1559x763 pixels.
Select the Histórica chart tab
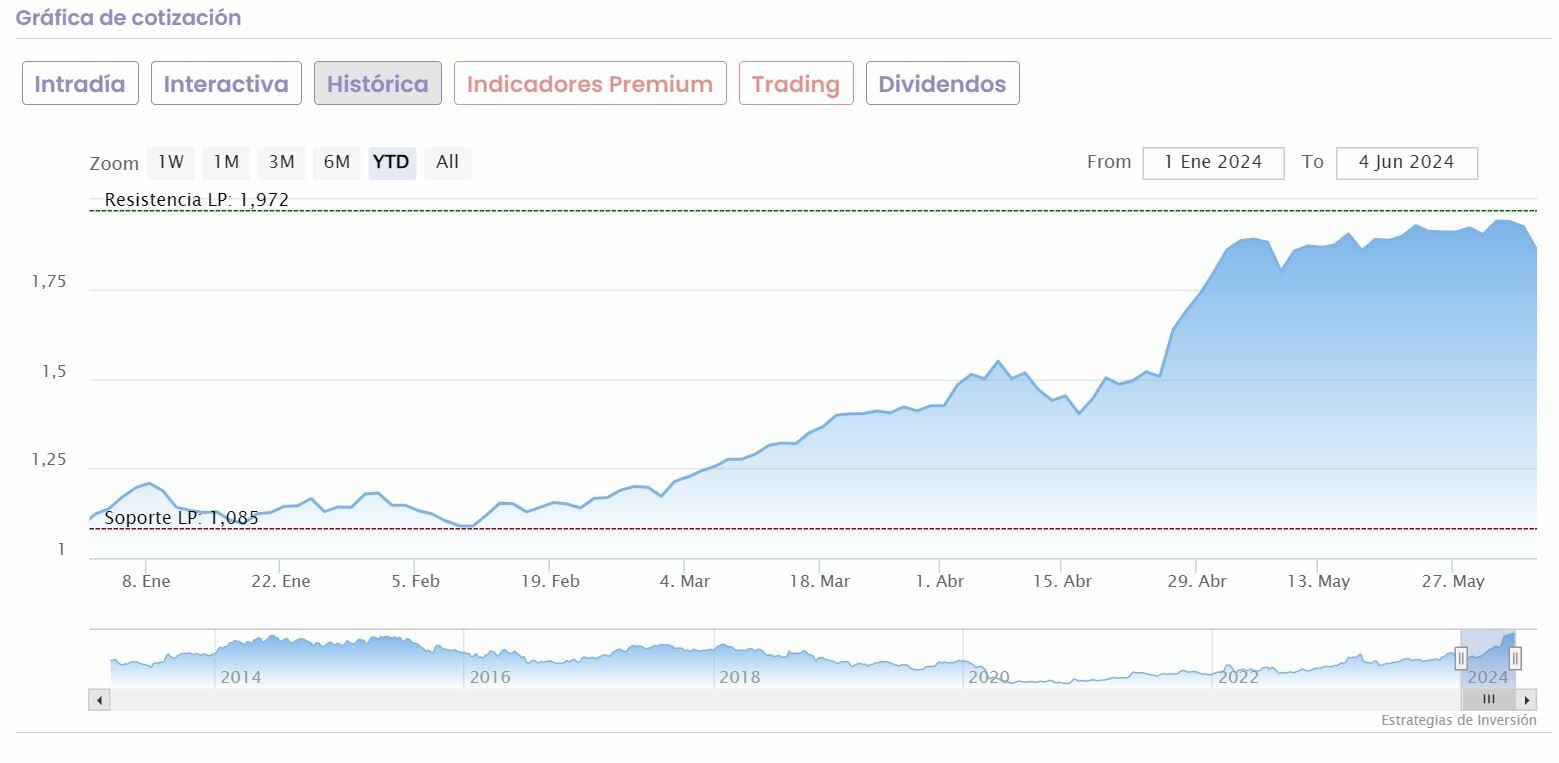tap(378, 84)
